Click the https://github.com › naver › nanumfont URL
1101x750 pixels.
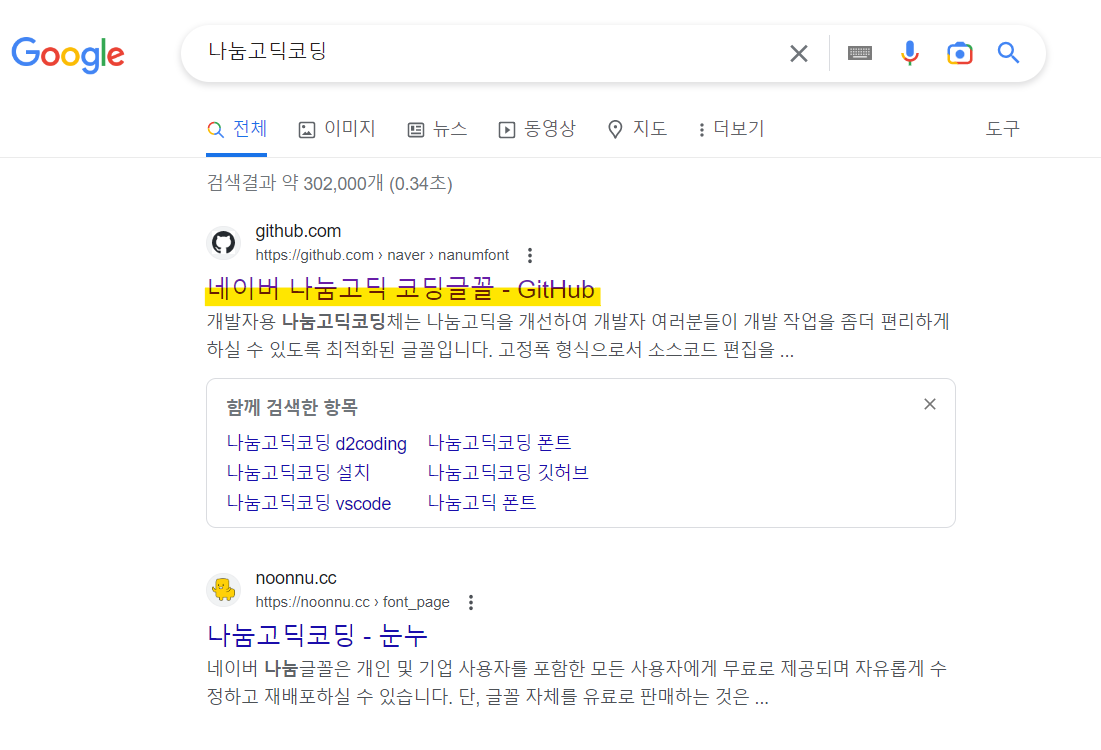pyautogui.click(x=382, y=255)
